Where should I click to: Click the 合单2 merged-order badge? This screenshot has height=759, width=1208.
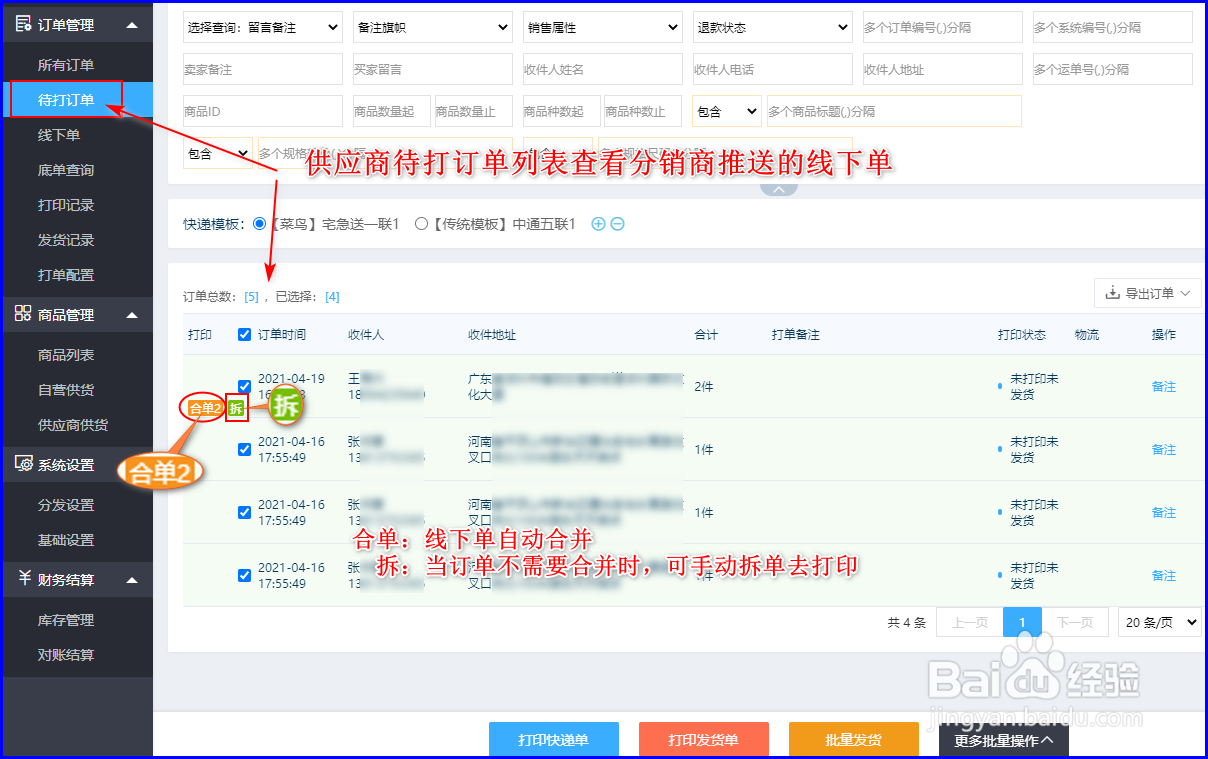(x=202, y=408)
